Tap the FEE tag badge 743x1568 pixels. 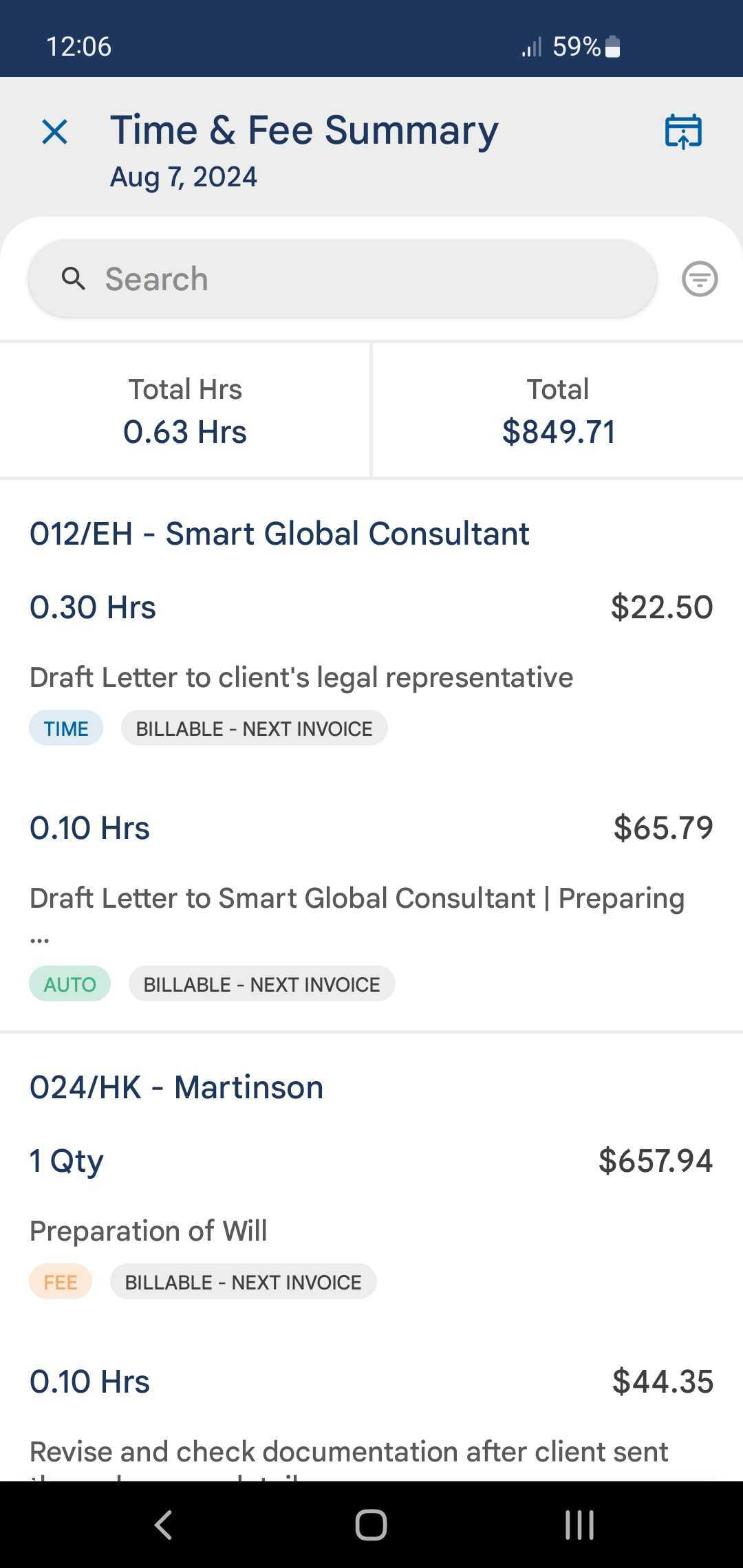coord(61,1282)
